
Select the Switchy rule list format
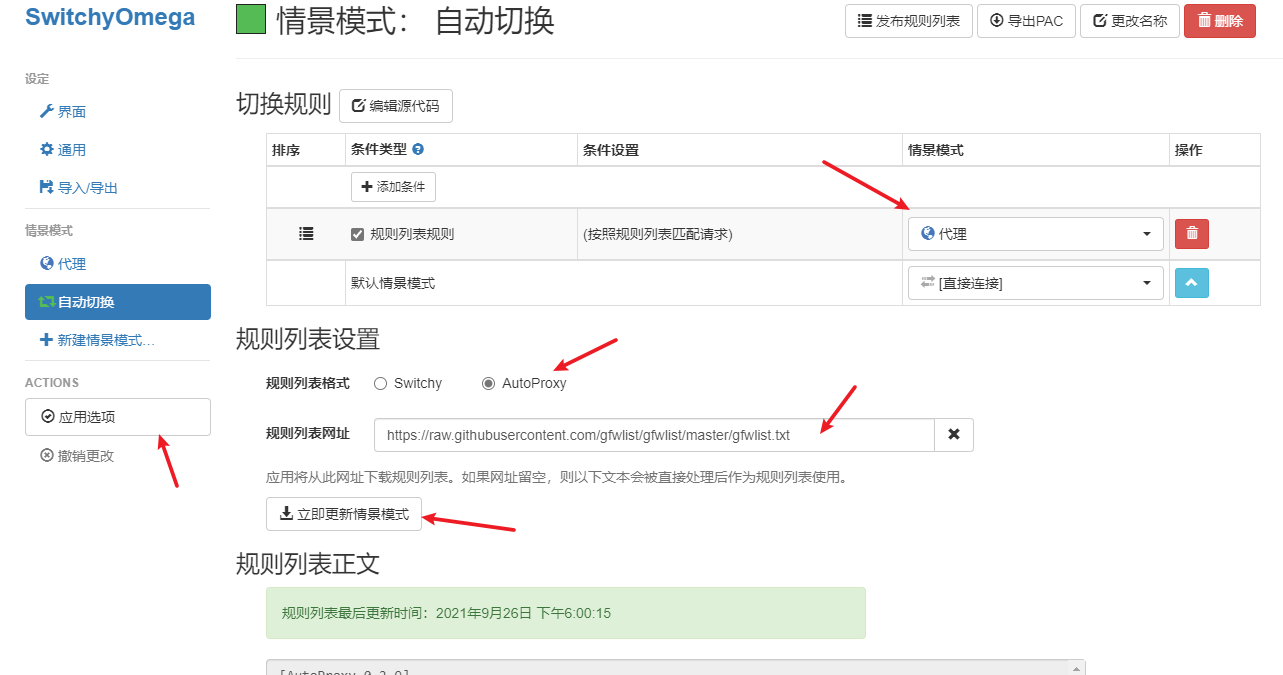click(x=380, y=383)
